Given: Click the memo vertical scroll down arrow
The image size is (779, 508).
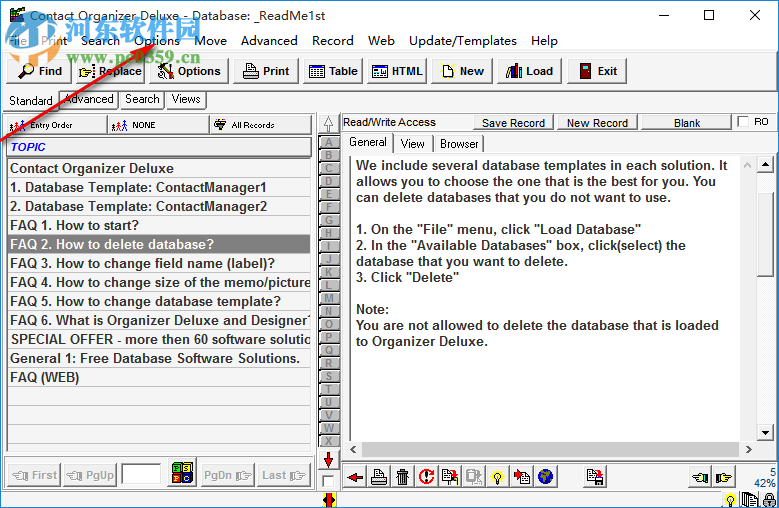Looking at the screenshot, I should tap(765, 433).
